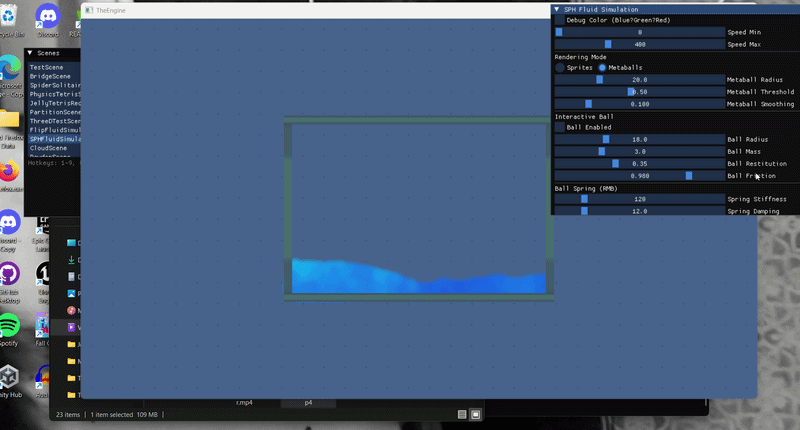Collapse the Scenes panel
The width and height of the screenshot is (800, 430).
pos(31,53)
